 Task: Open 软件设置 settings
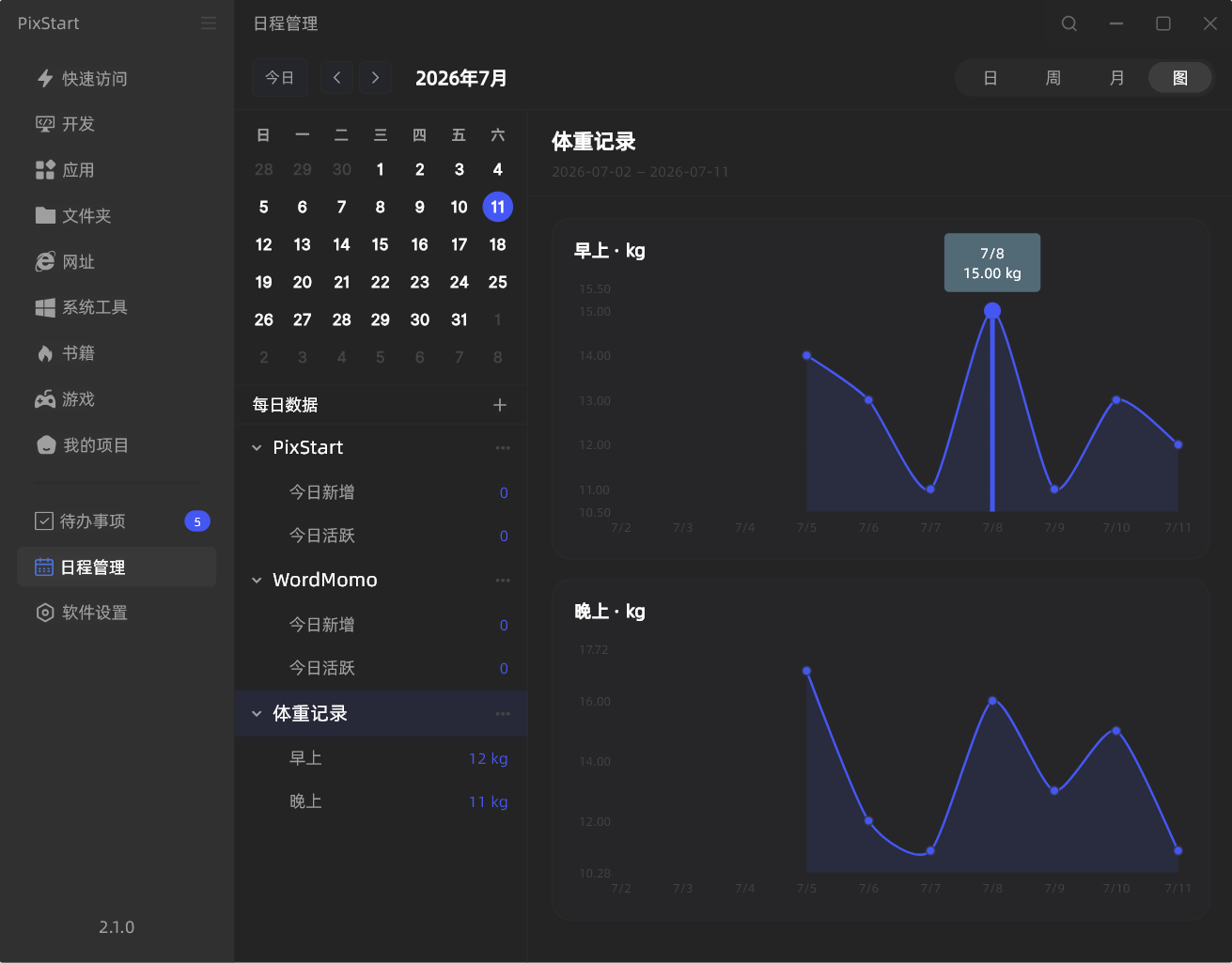coord(117,613)
